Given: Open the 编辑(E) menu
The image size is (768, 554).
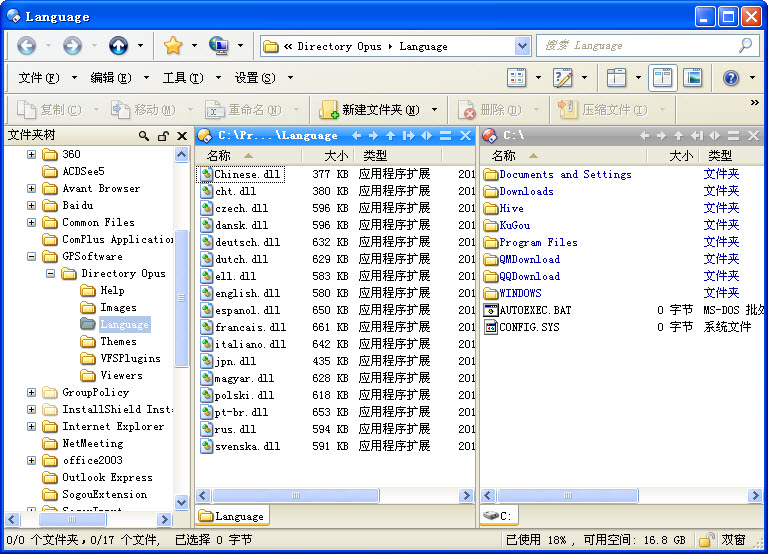Looking at the screenshot, I should 111,78.
